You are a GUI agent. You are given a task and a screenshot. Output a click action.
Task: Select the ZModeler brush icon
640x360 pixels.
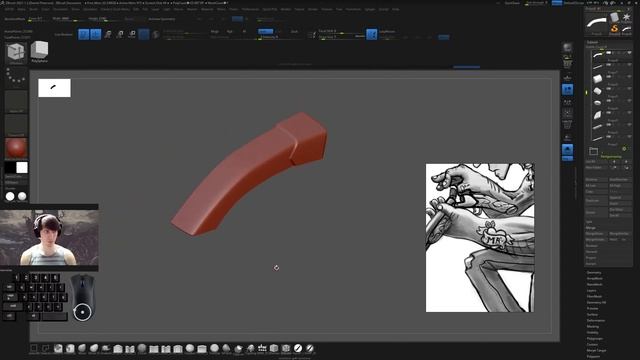(16, 53)
